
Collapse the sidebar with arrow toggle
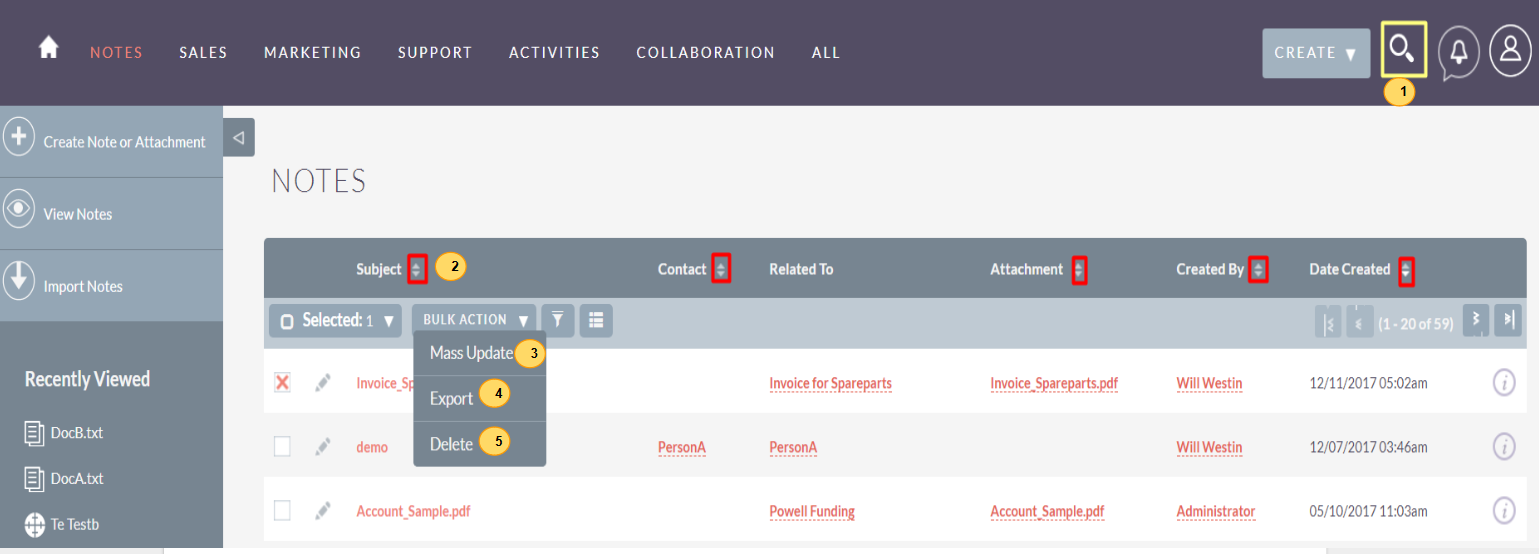point(238,138)
